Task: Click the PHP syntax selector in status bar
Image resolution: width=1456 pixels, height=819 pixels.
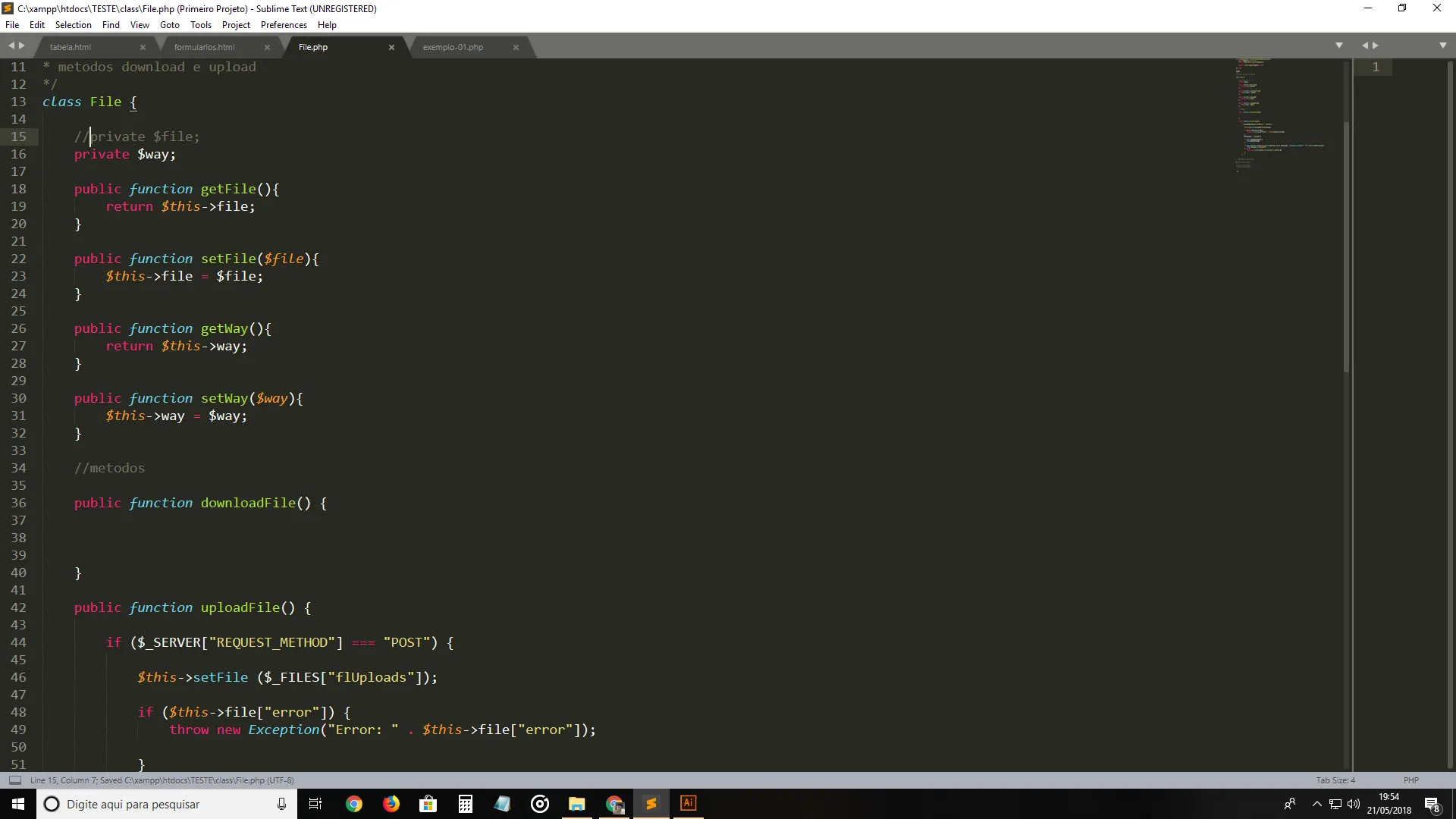Action: (x=1410, y=780)
